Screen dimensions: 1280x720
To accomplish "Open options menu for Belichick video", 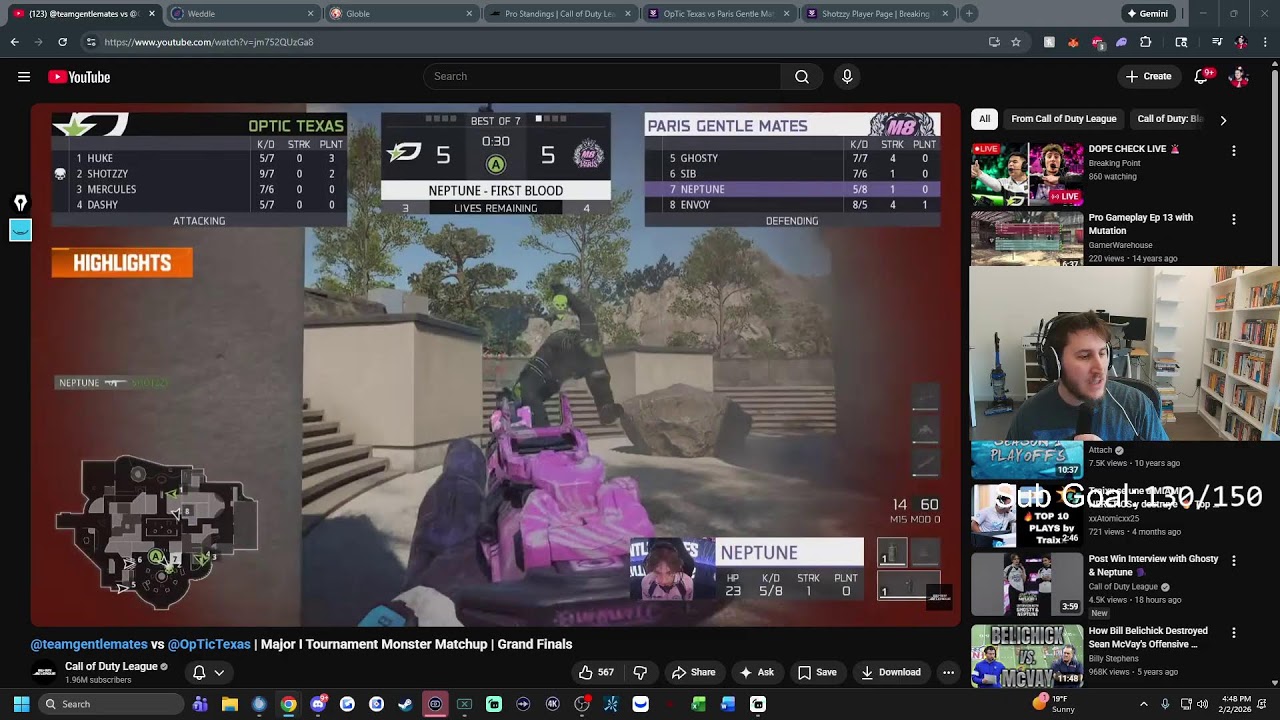I will pos(1233,633).
